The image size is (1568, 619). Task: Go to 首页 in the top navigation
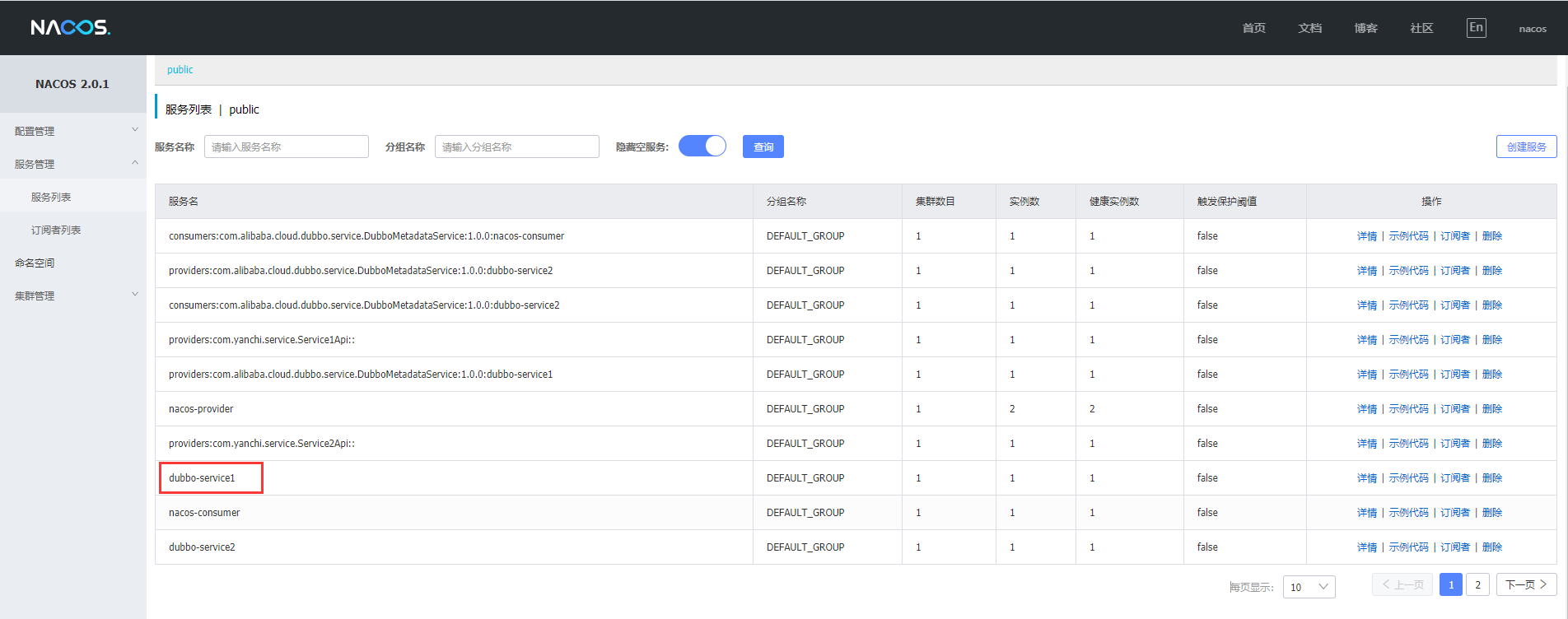coord(1254,28)
